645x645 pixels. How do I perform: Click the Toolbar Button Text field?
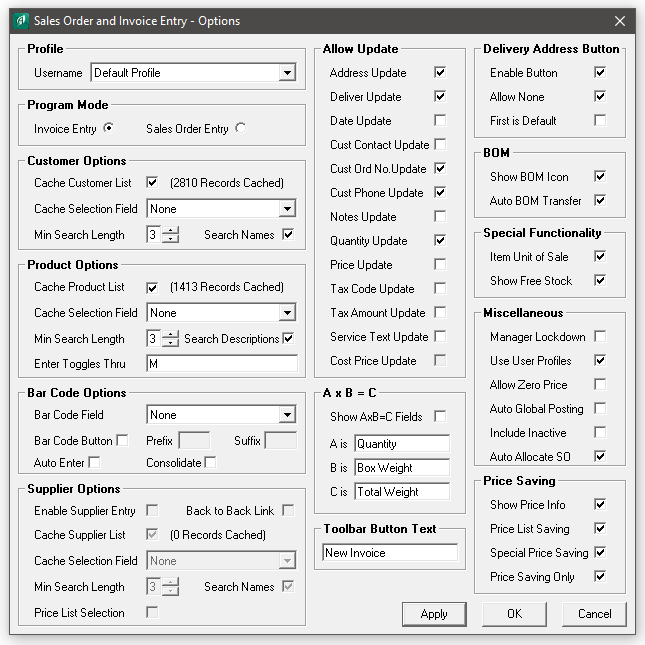click(x=390, y=553)
